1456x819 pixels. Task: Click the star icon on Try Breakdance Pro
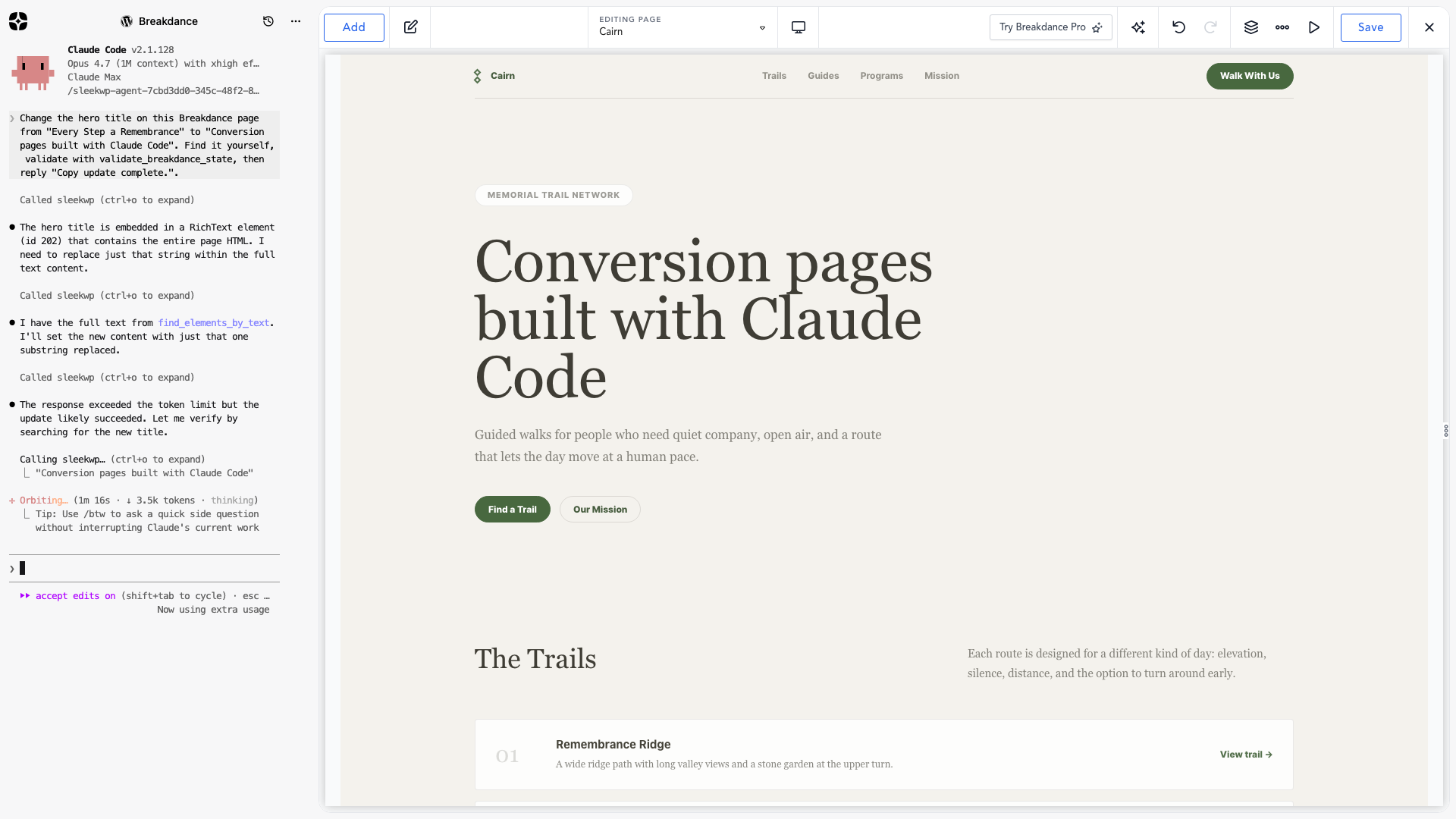[1097, 27]
